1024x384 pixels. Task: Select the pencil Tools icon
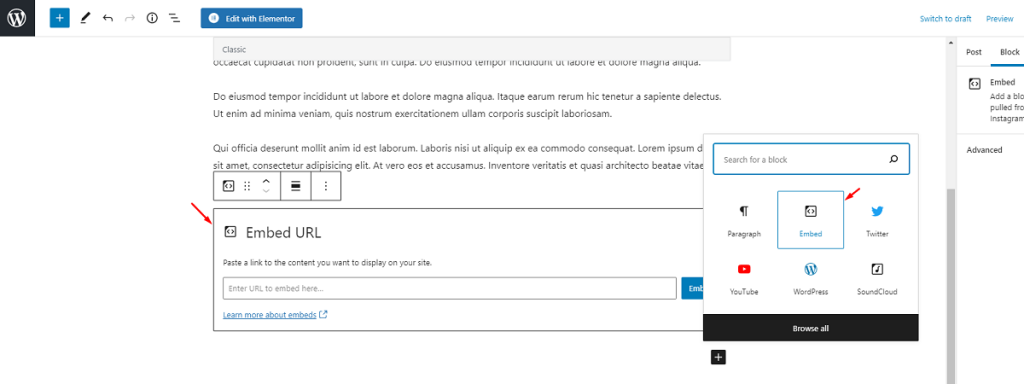[x=85, y=18]
